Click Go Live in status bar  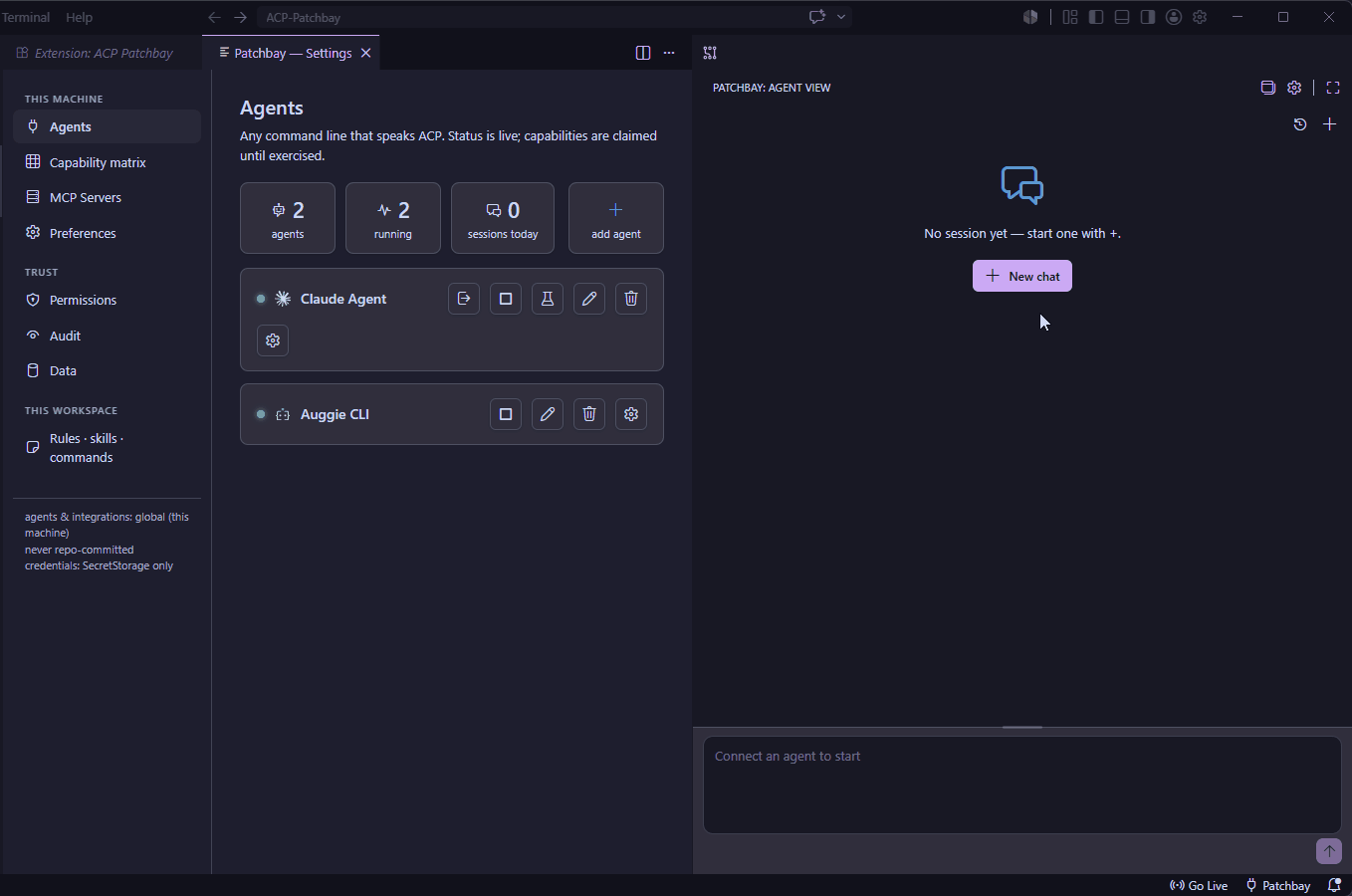pos(1199,885)
